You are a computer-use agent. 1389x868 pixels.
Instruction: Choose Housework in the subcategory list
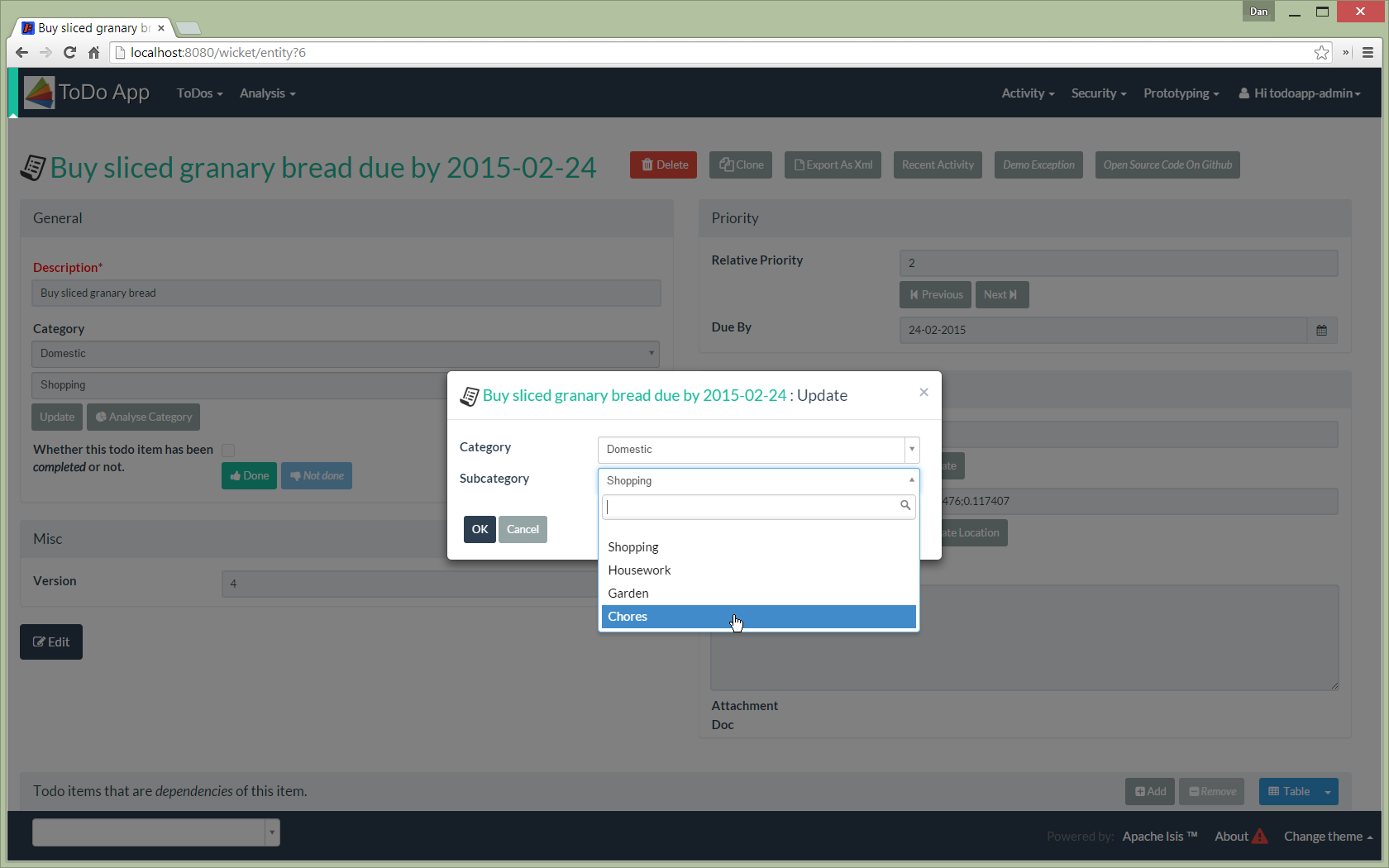point(639,570)
